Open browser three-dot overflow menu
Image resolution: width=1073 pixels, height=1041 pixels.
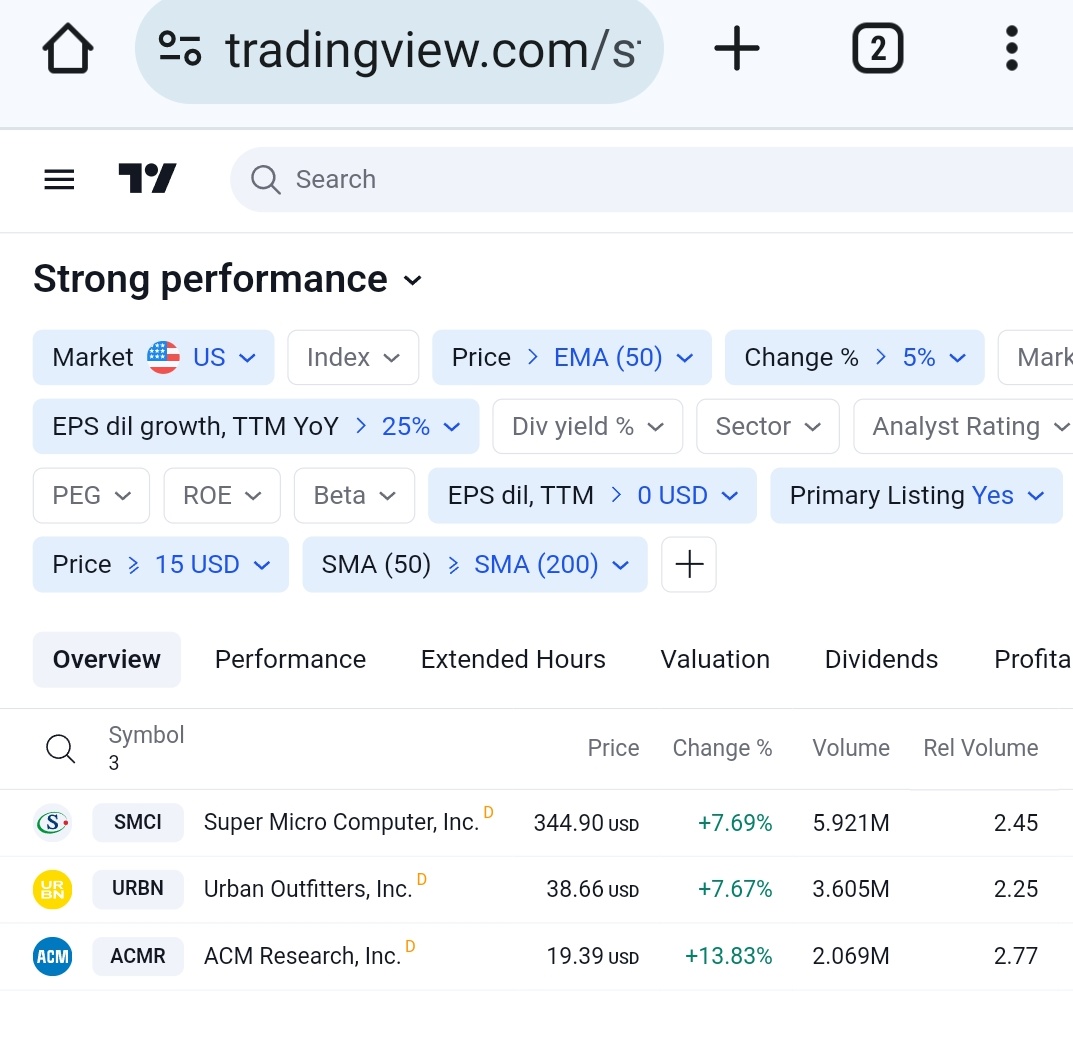tap(1011, 49)
